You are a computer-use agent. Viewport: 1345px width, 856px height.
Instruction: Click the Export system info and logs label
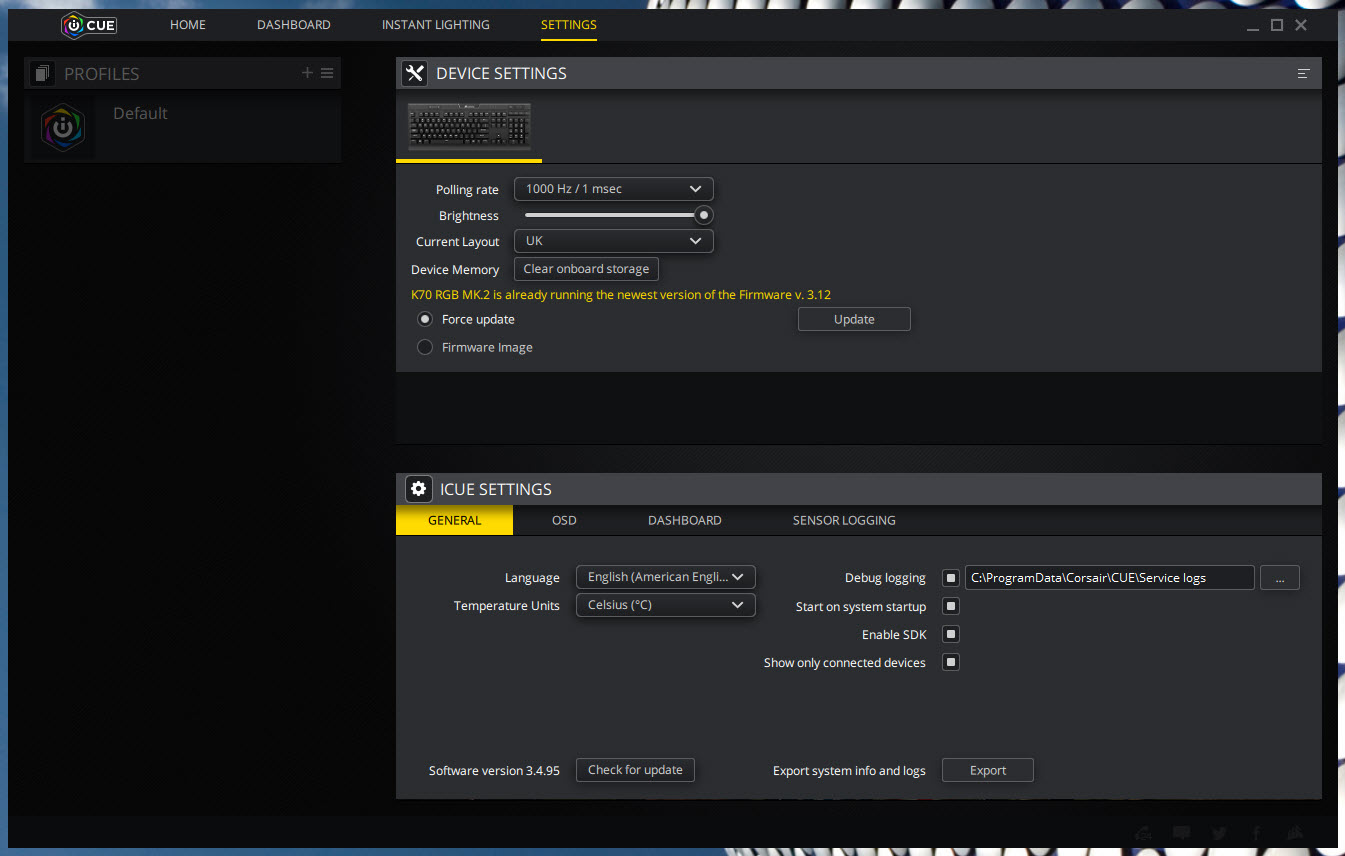849,771
